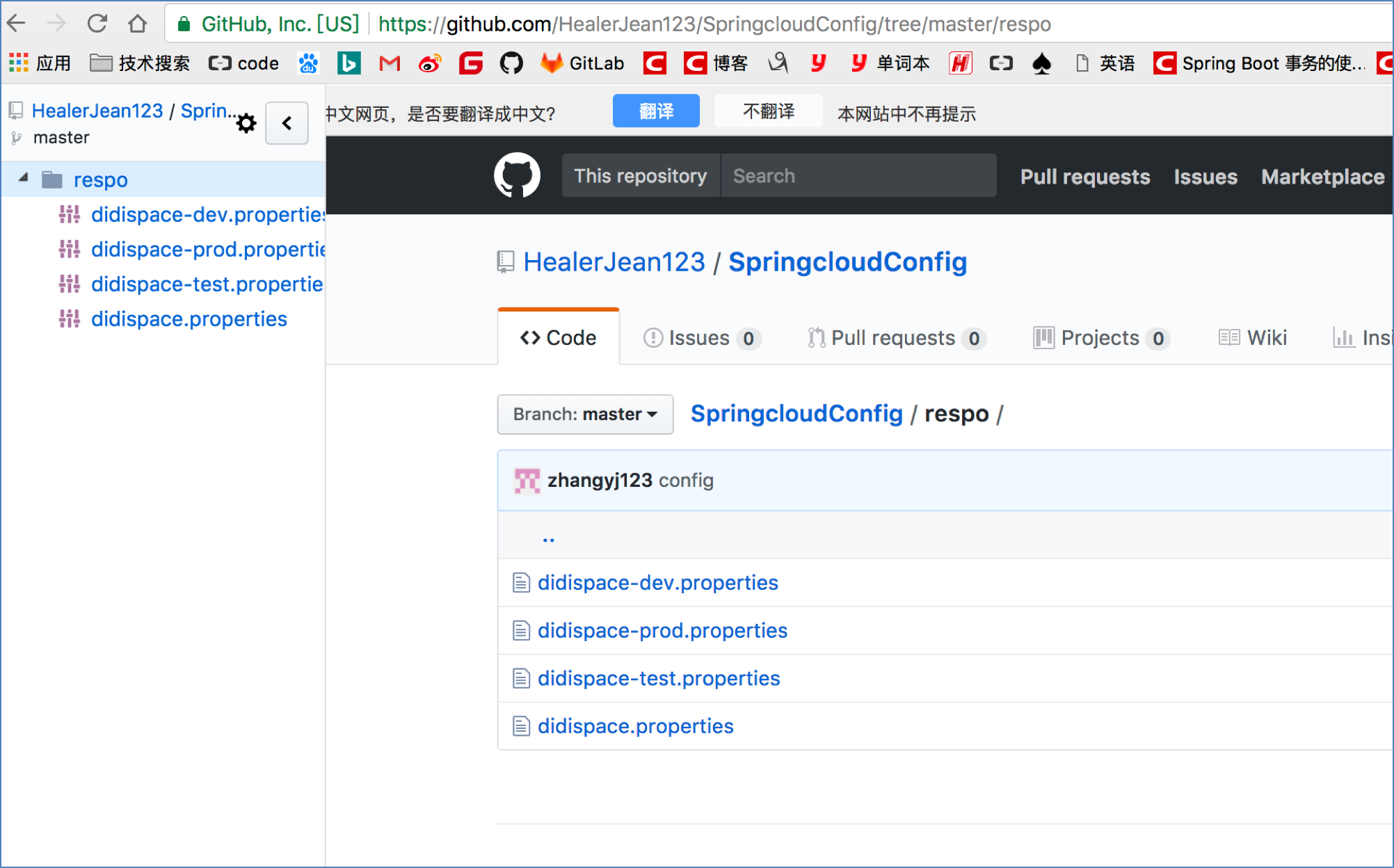The width and height of the screenshot is (1394, 868).
Task: Open didispace.properties file link
Action: (x=636, y=725)
